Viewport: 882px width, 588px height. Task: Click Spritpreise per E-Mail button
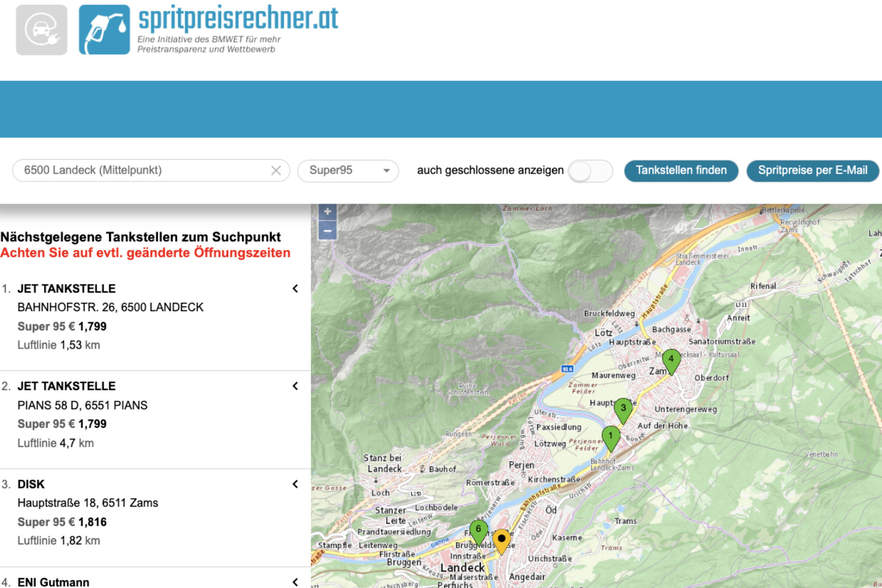(x=812, y=170)
